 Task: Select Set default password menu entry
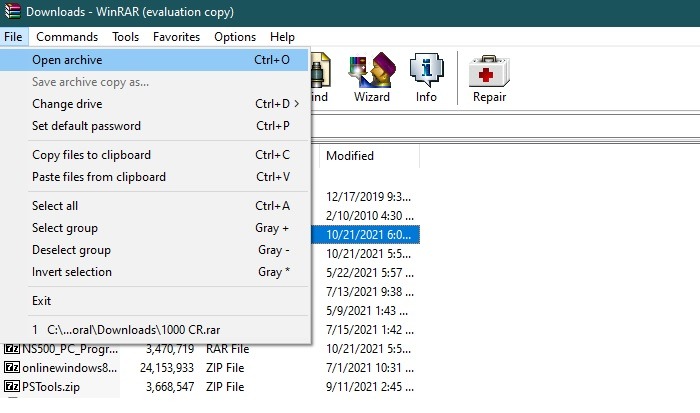click(154, 126)
